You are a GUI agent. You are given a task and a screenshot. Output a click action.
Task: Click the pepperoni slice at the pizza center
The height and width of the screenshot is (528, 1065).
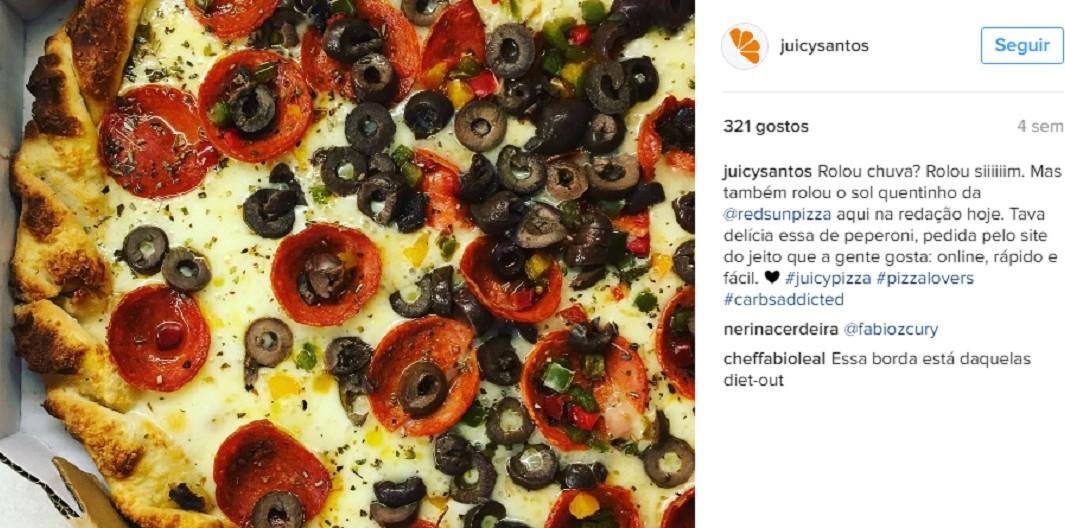coord(326,274)
